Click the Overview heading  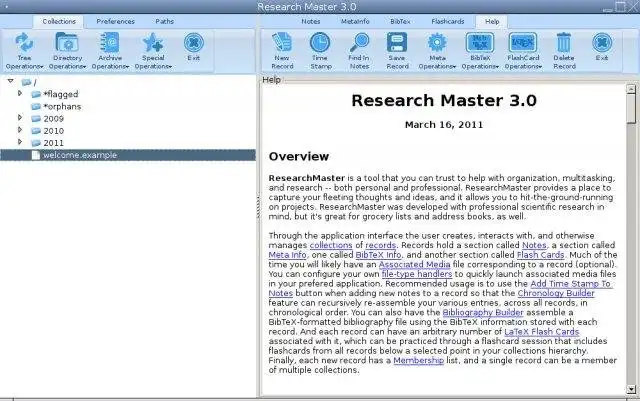pos(299,156)
